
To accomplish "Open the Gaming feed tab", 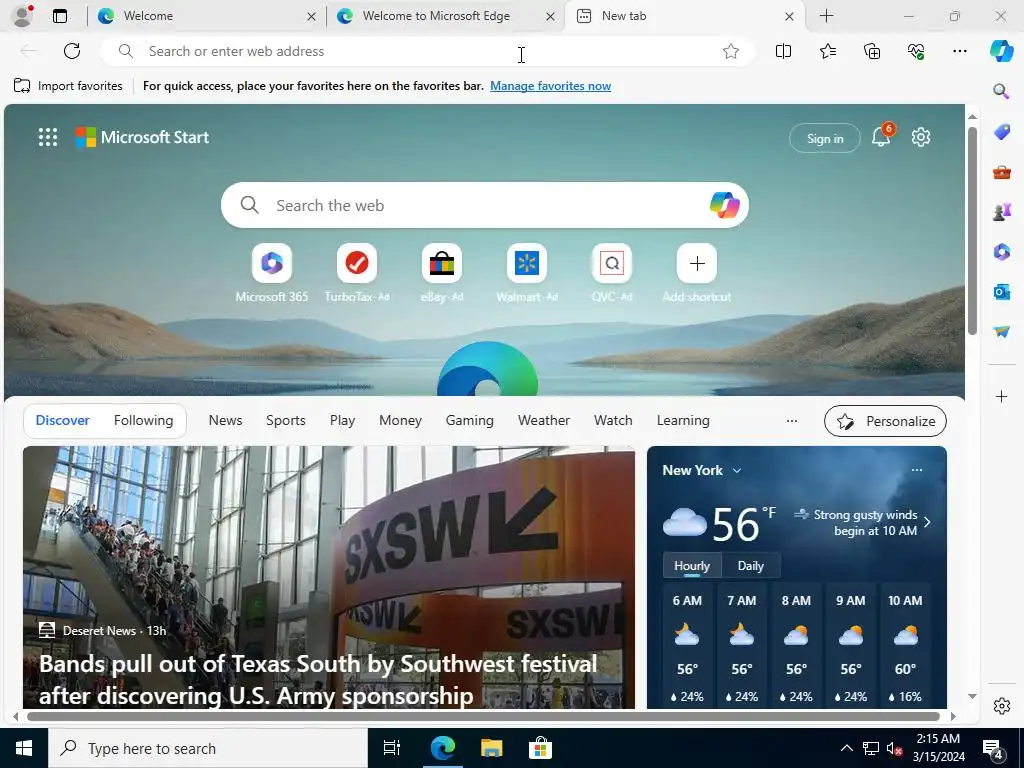I will (x=470, y=421).
